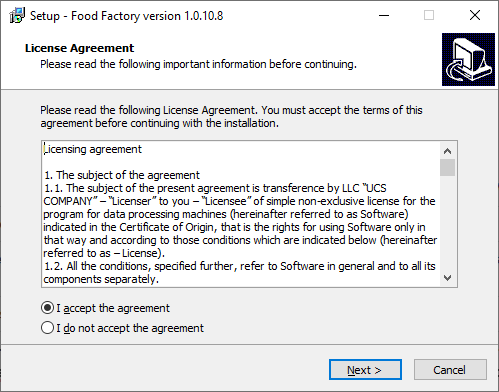The width and height of the screenshot is (499, 392).
Task: Proceed with the Next > button
Action: click(x=365, y=370)
